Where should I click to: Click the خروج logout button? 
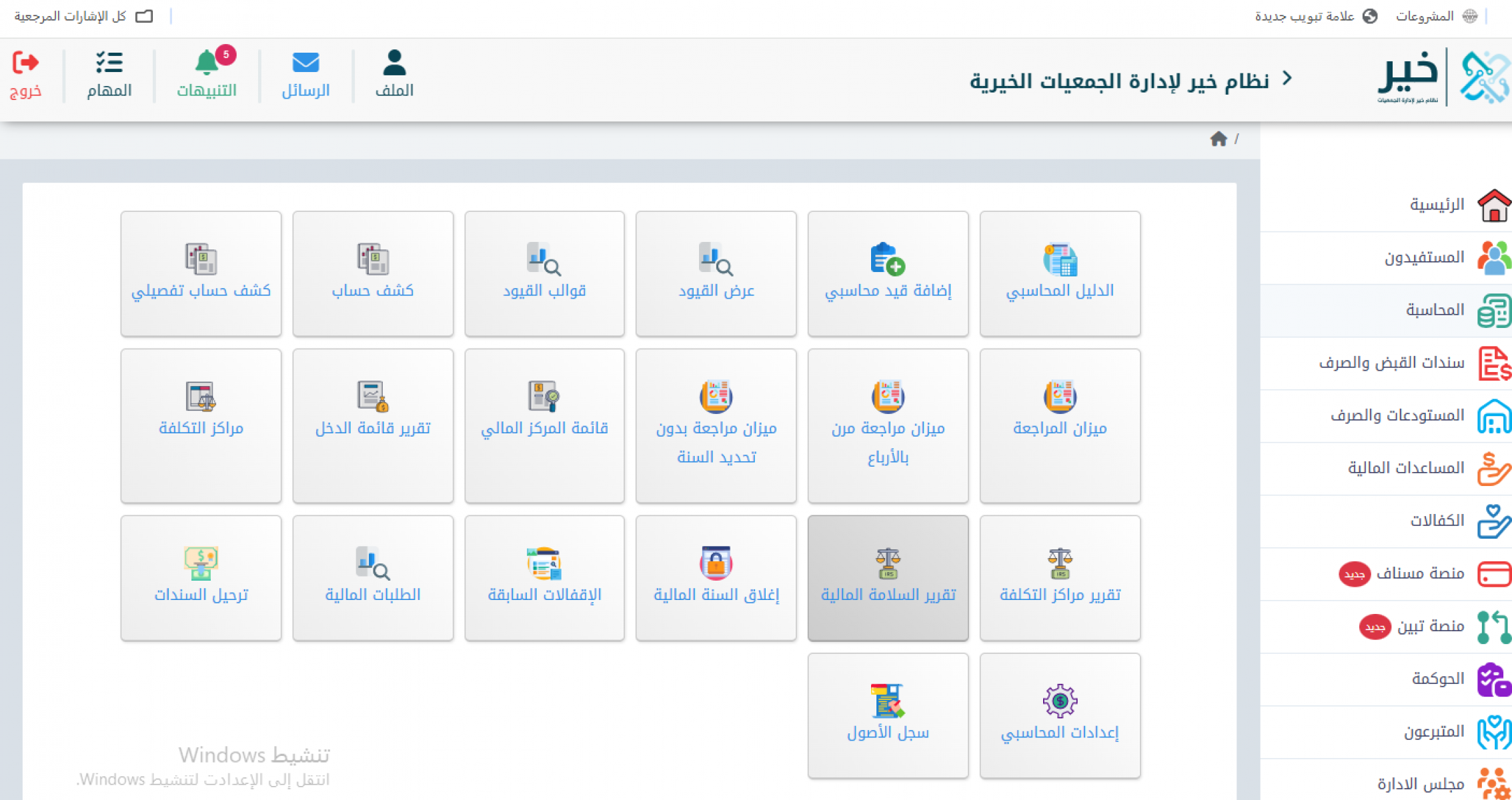(26, 74)
